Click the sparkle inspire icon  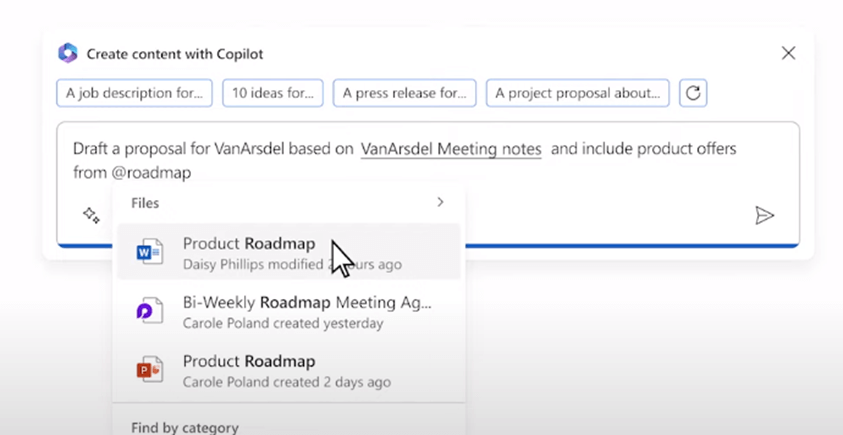[x=91, y=215]
